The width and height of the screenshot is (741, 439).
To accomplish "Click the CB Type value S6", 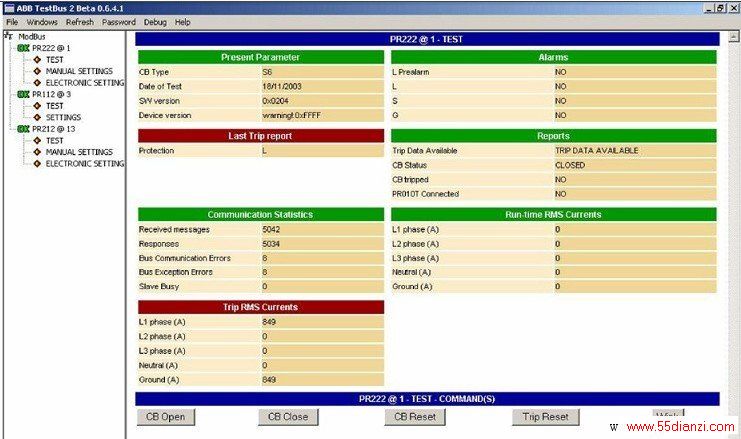I will coord(267,72).
